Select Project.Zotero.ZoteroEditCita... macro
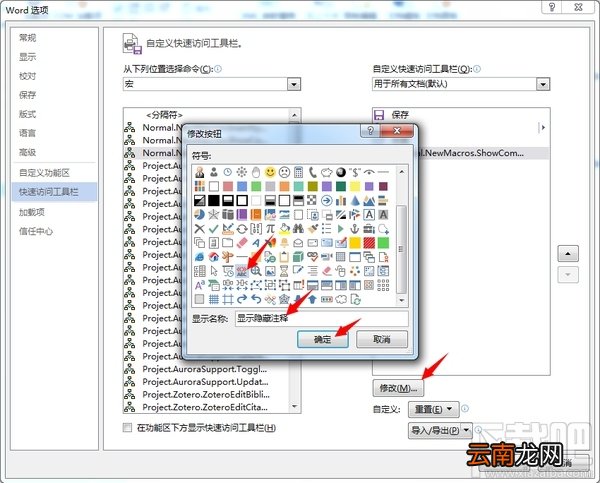Viewport: 600px width, 483px height. (207, 407)
